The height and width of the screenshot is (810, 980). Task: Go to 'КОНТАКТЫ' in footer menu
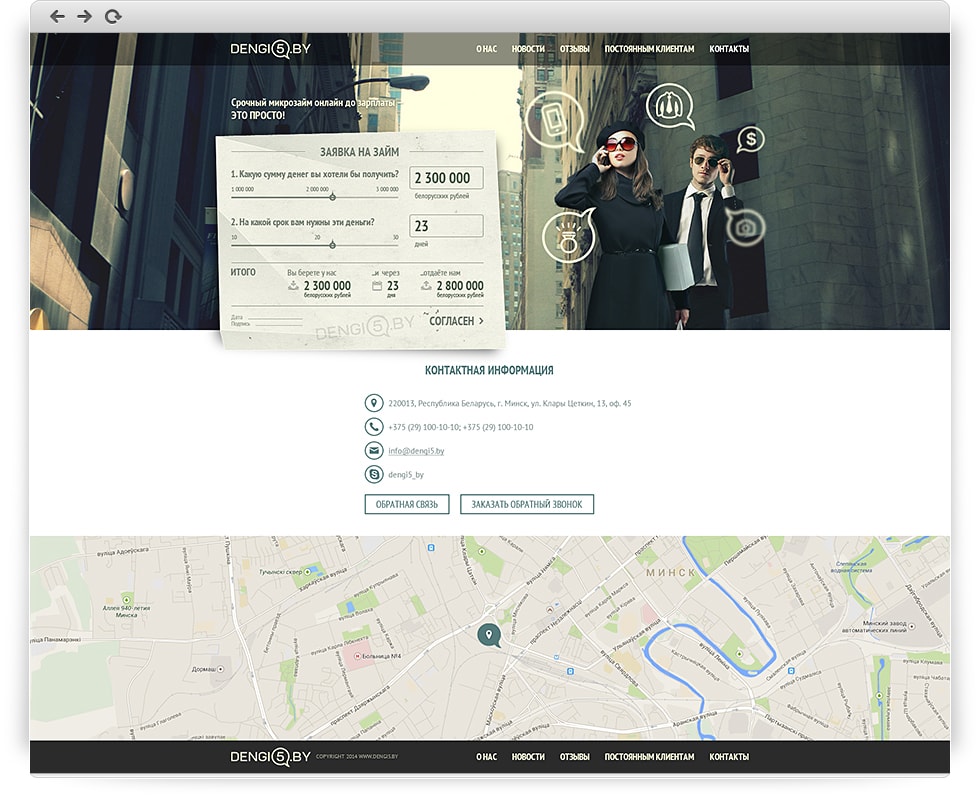point(729,757)
